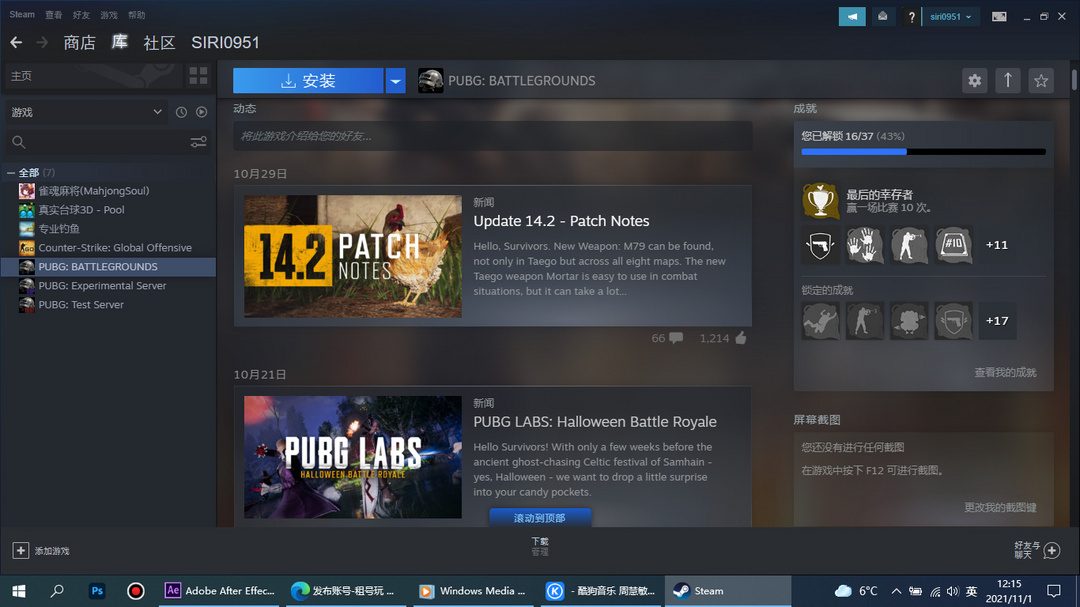Click PUBG helmet icon in header
This screenshot has height=607, width=1080.
(430, 81)
